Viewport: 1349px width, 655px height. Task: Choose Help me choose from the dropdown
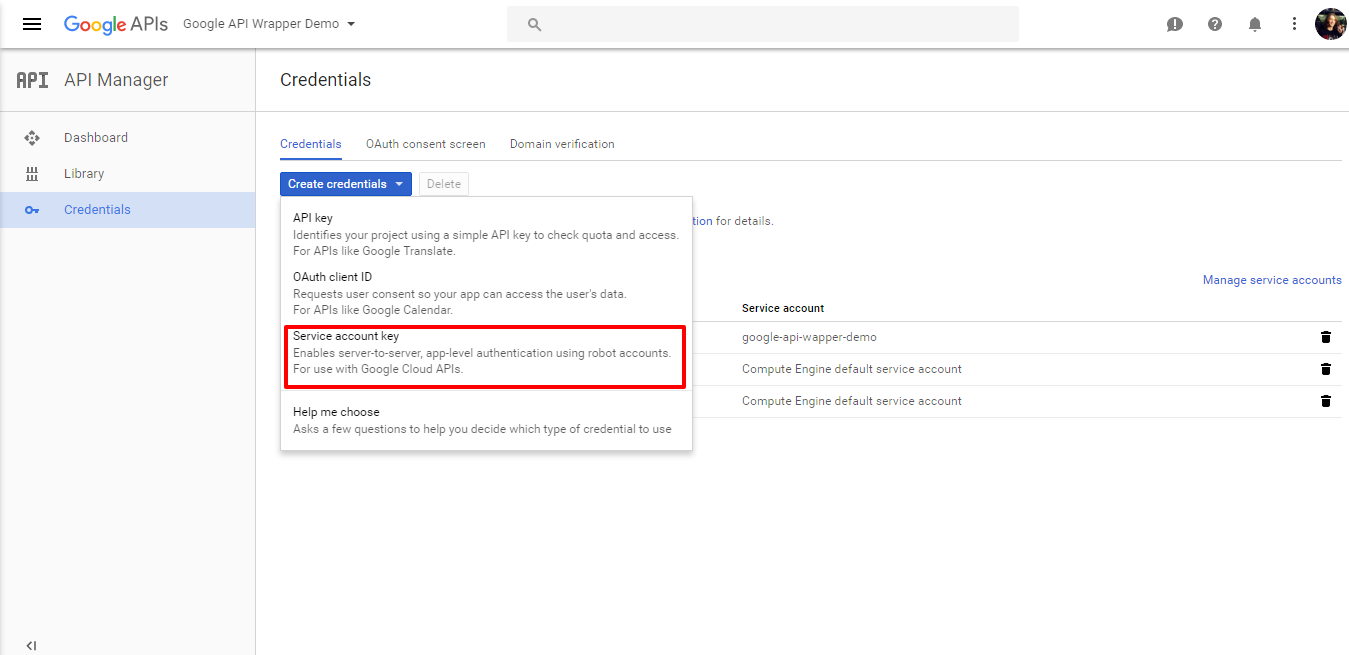tap(486, 420)
